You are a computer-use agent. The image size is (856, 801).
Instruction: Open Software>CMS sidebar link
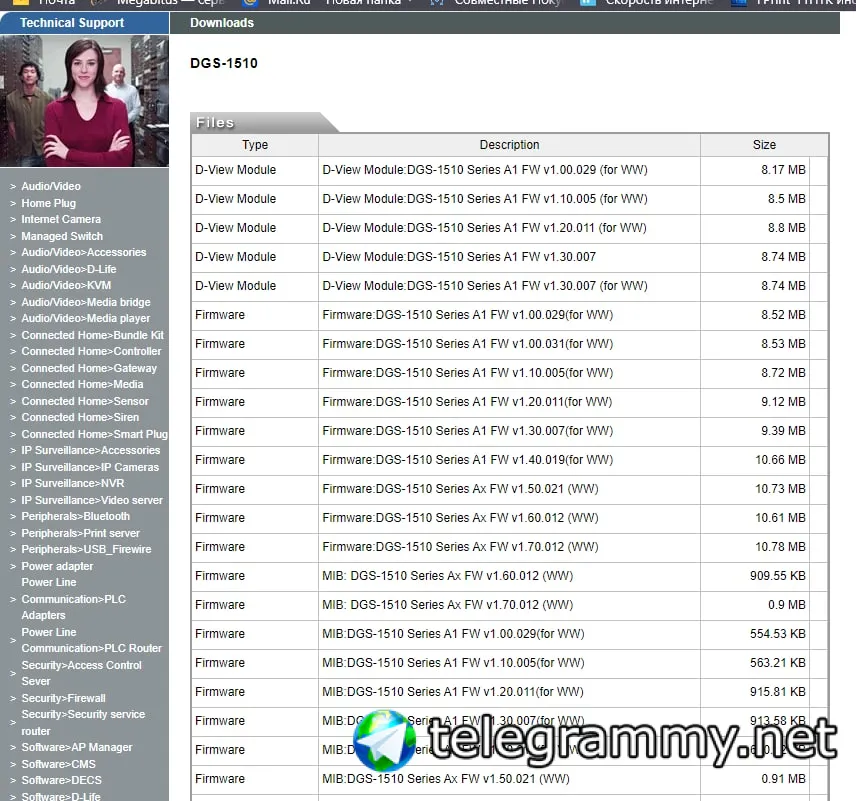pos(58,764)
